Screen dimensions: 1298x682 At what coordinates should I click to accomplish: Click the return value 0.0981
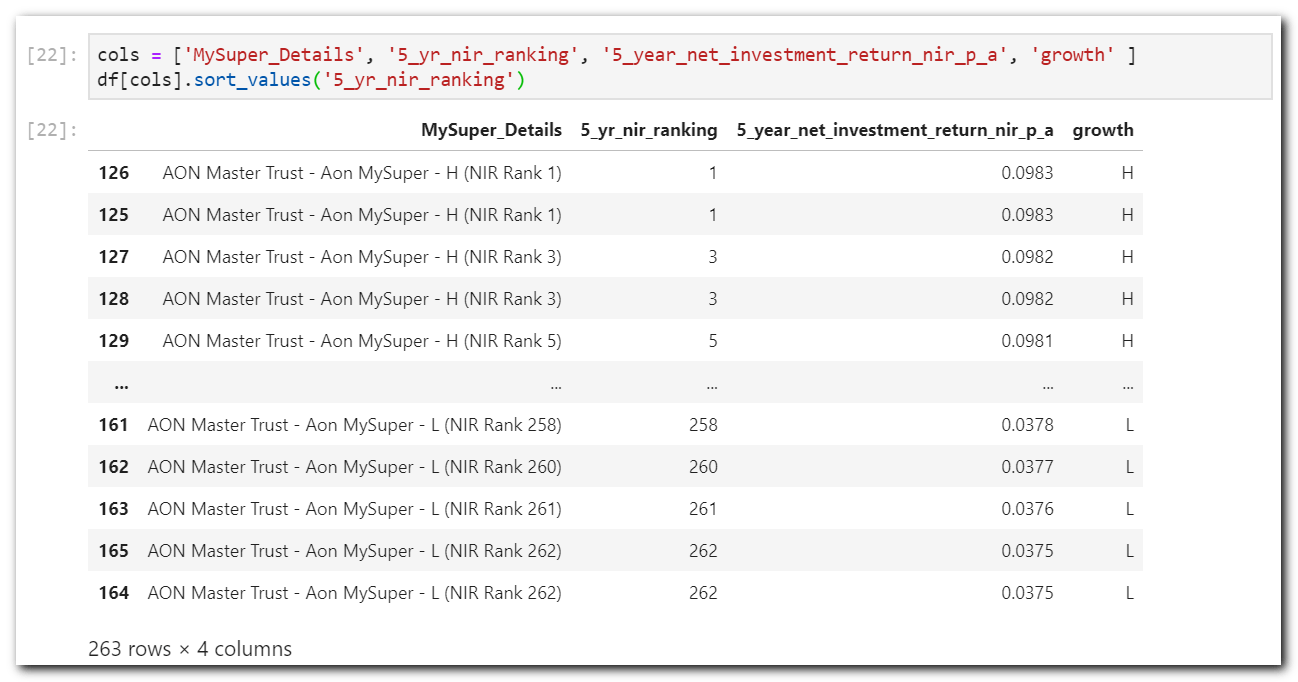pos(1027,341)
